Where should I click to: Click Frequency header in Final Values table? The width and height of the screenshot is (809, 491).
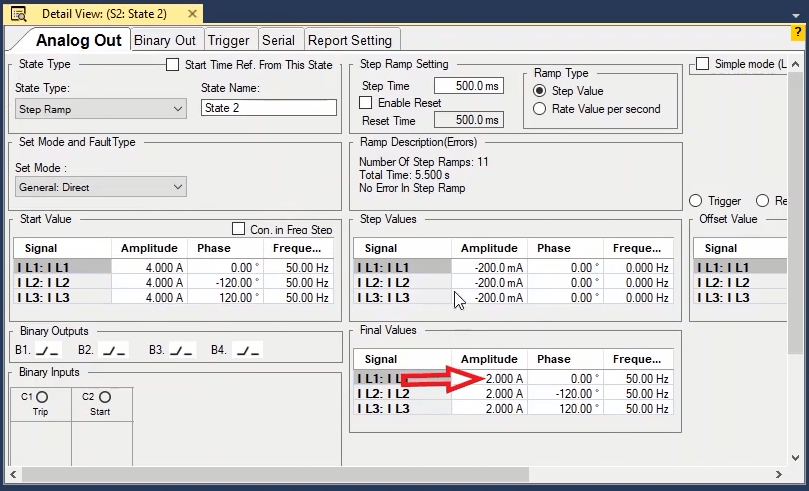(638, 359)
